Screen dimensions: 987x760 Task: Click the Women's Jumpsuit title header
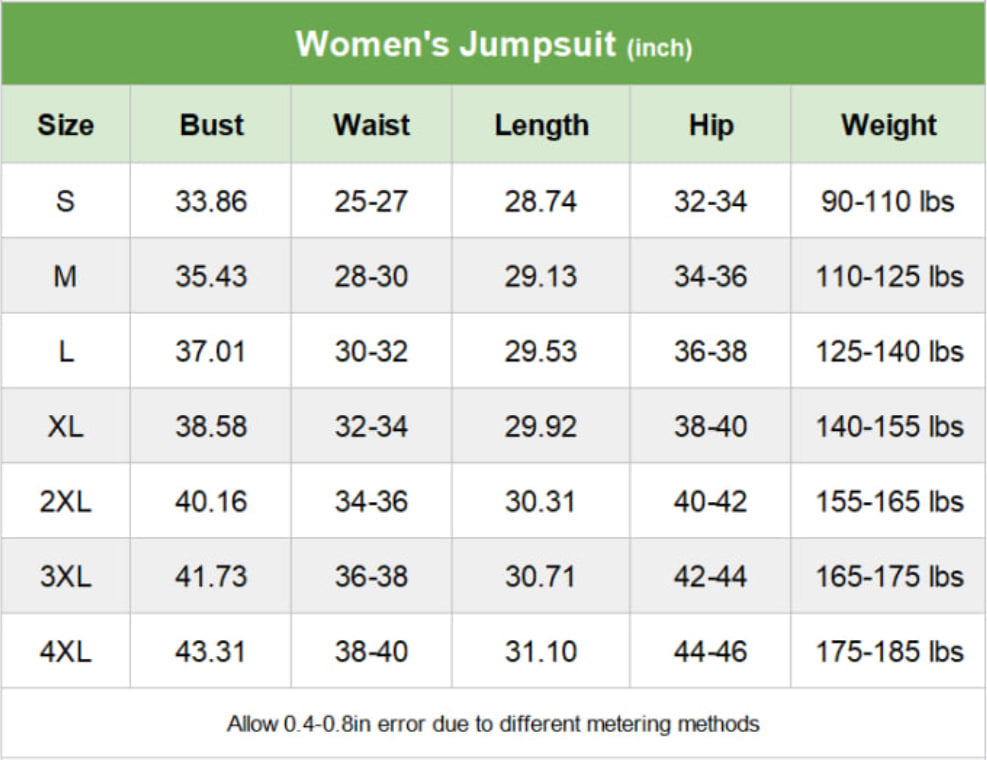click(x=493, y=45)
